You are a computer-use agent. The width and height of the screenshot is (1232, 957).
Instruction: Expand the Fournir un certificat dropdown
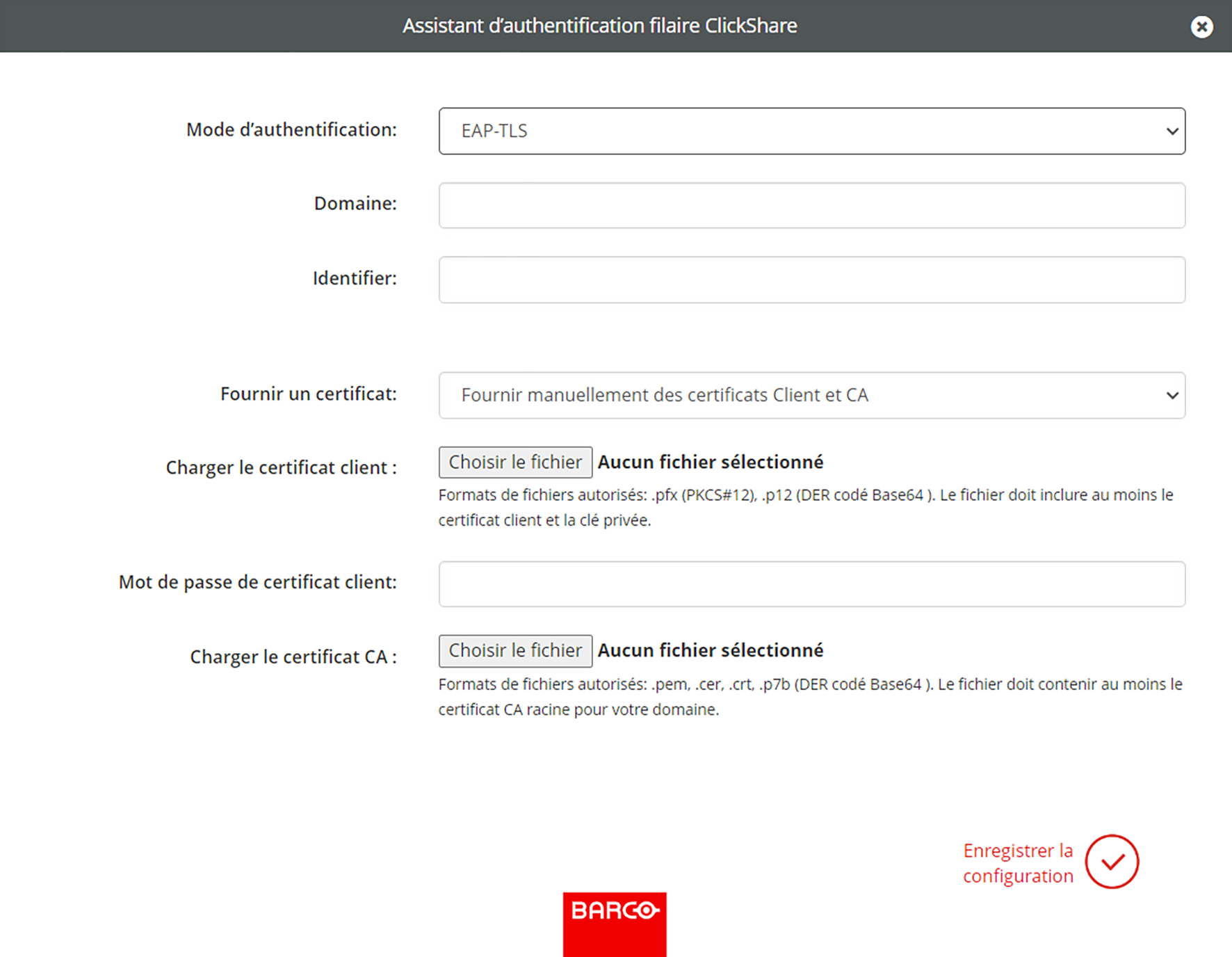click(x=812, y=395)
